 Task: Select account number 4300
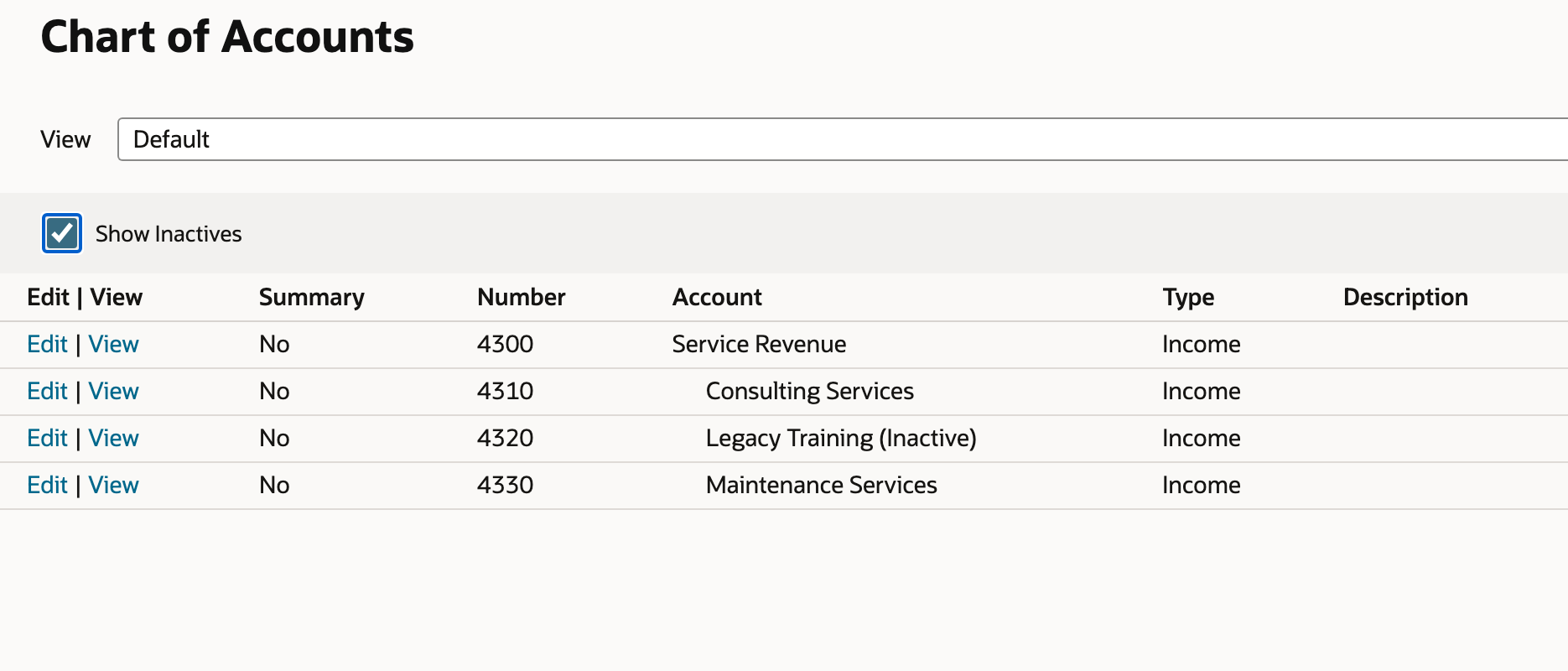(505, 344)
